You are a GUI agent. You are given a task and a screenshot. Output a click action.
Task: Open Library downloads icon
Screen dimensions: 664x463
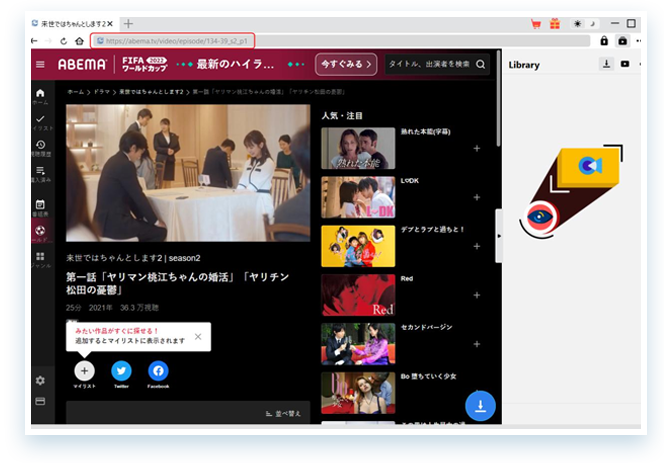click(x=606, y=64)
